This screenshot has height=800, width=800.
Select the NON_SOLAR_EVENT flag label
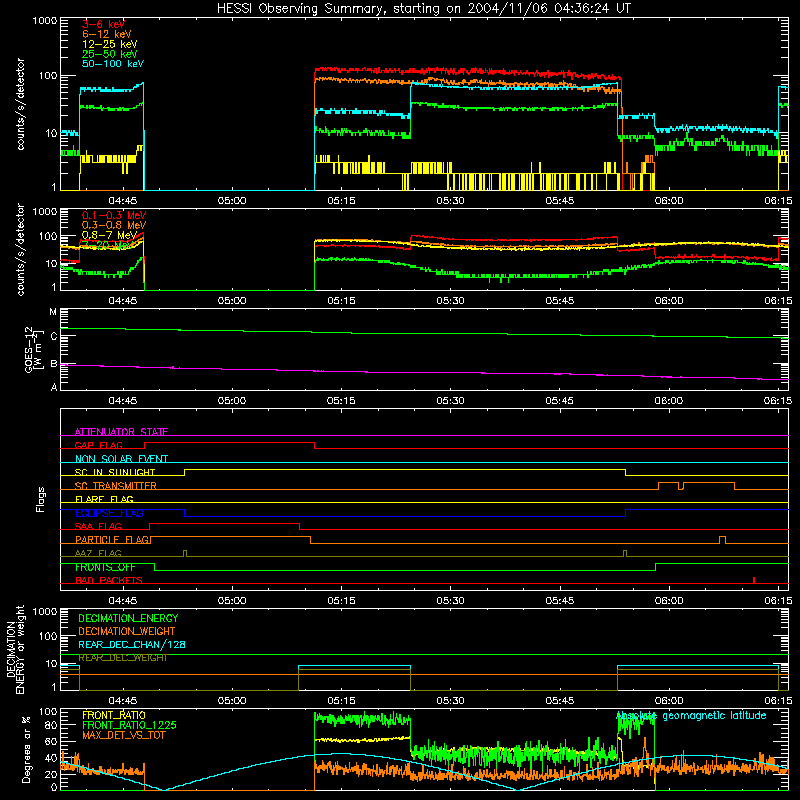coord(121,459)
